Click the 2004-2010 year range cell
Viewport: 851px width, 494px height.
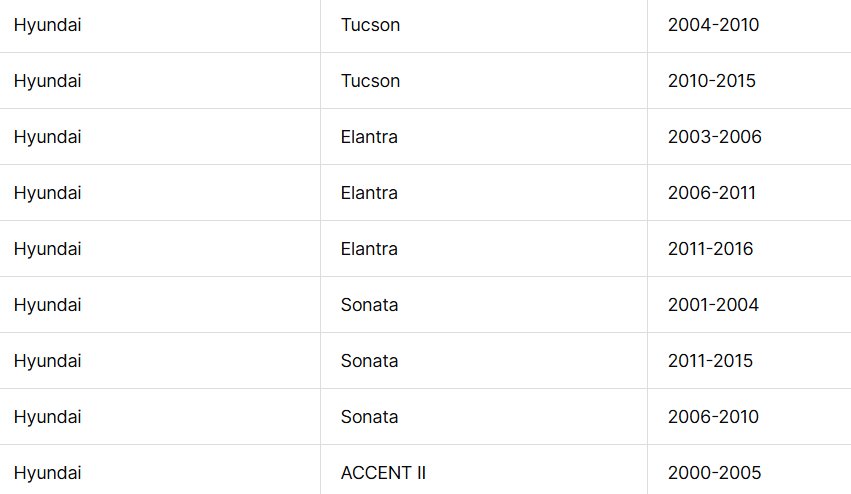(713, 25)
